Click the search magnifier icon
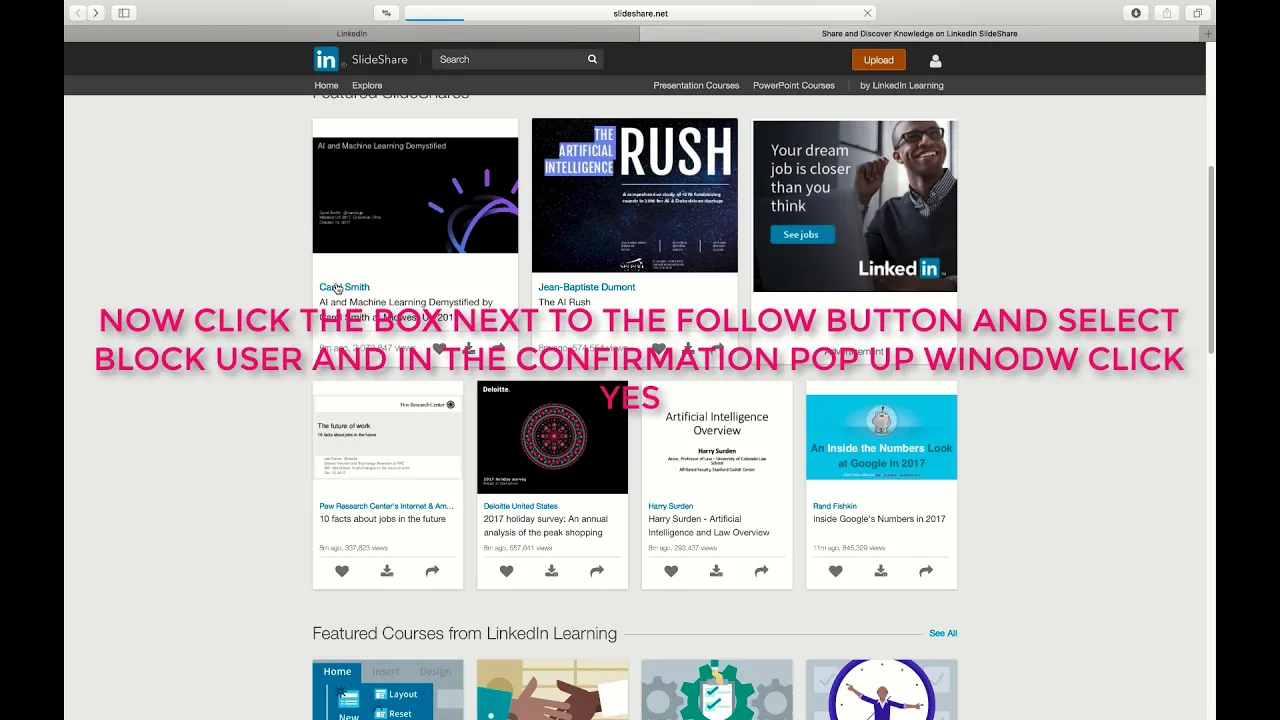Viewport: 1280px width, 720px height. (592, 60)
